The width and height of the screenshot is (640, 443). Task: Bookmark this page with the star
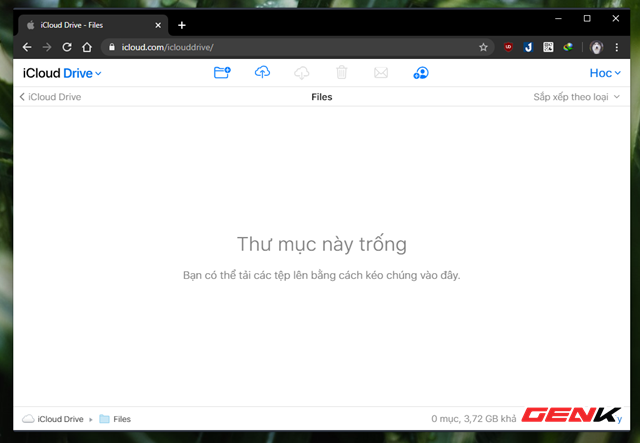coord(483,47)
